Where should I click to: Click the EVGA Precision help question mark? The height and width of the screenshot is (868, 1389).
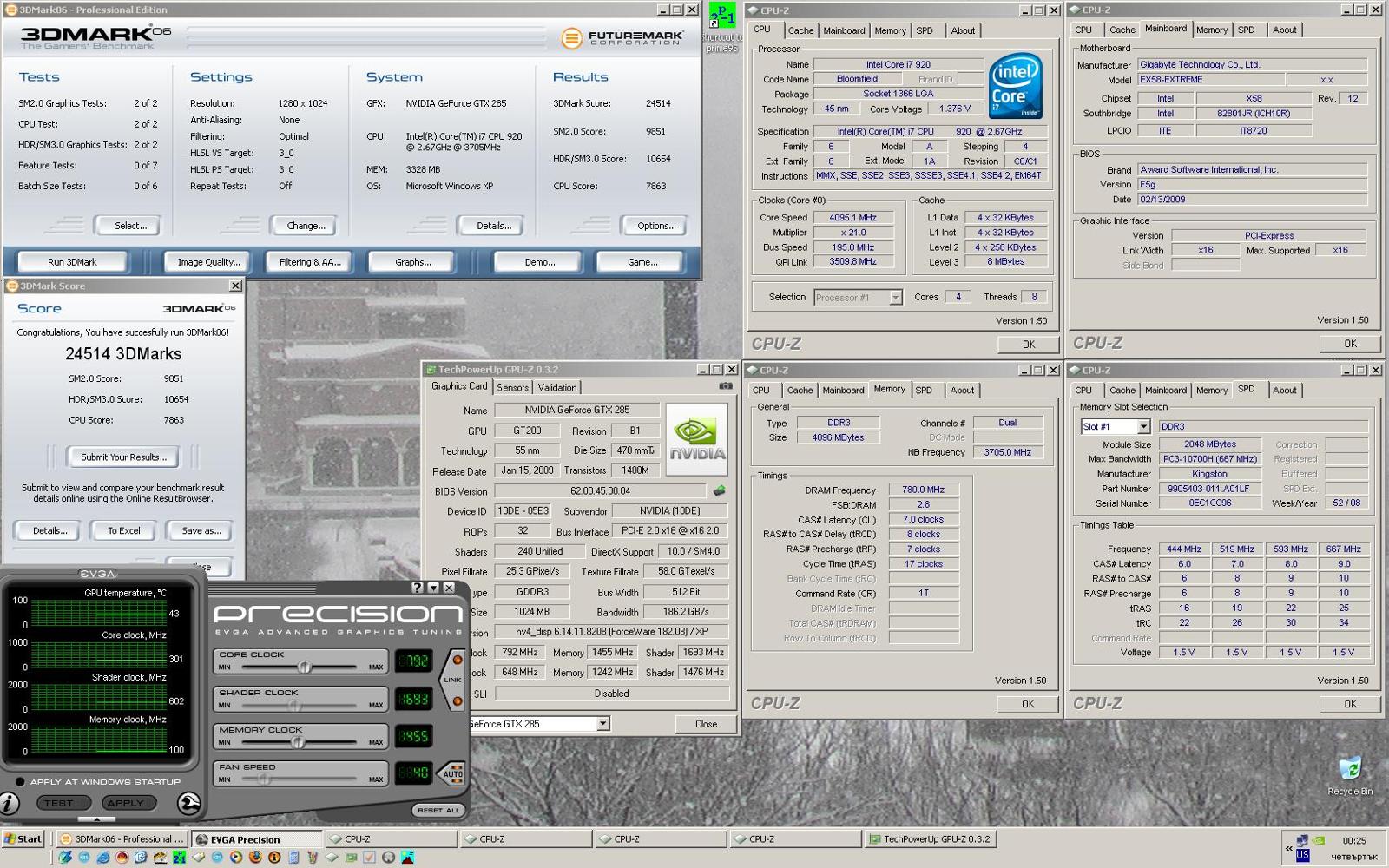[x=417, y=588]
